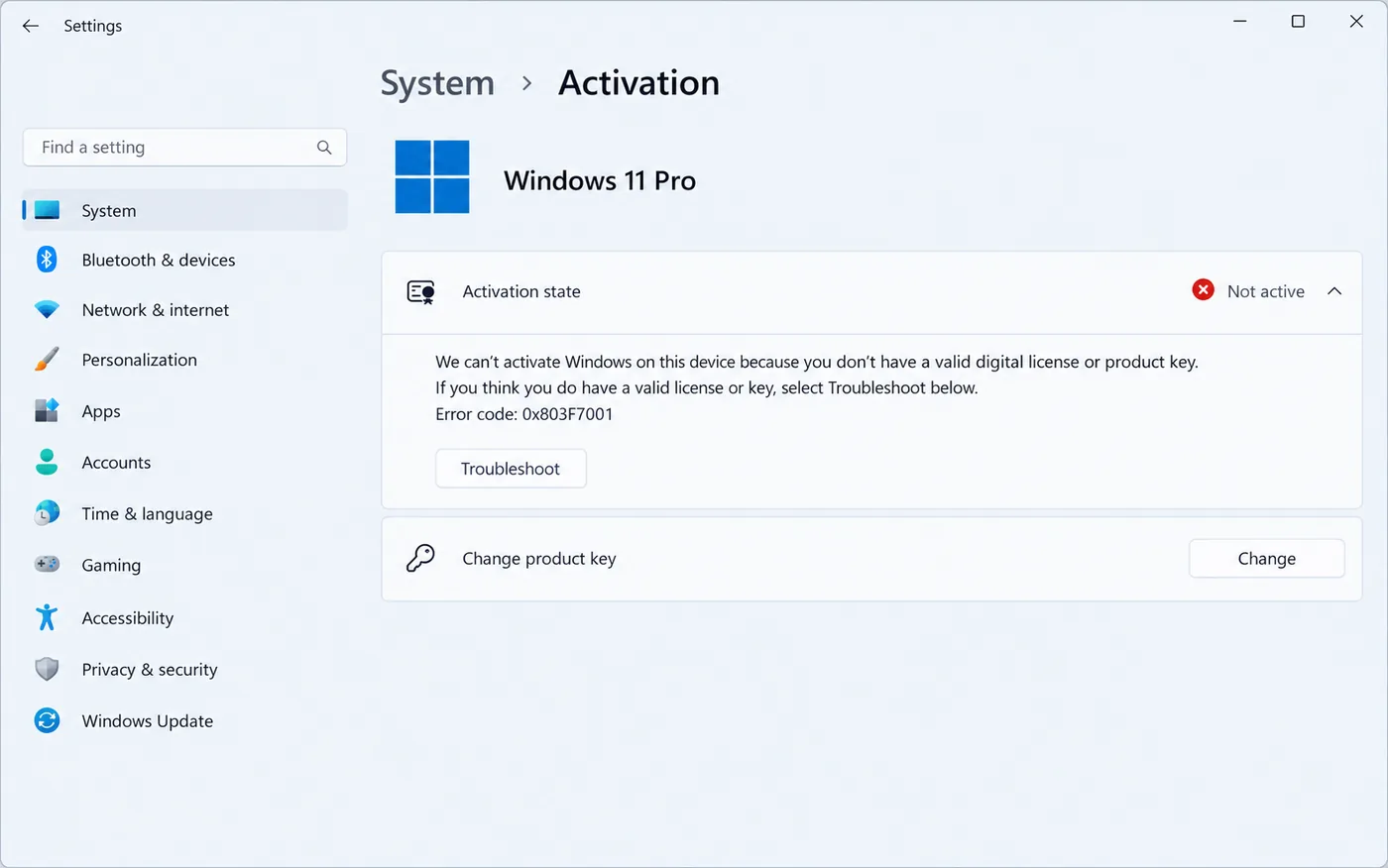Click the back arrow in Settings
The width and height of the screenshot is (1388, 868).
pos(31,26)
